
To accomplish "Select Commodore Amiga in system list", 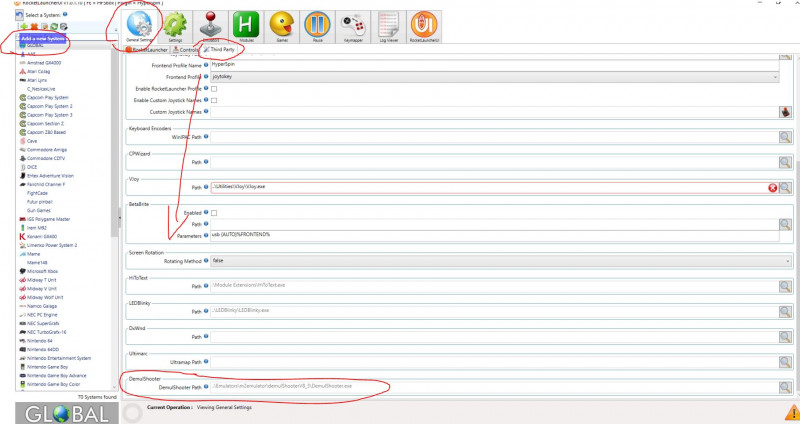I will point(46,149).
